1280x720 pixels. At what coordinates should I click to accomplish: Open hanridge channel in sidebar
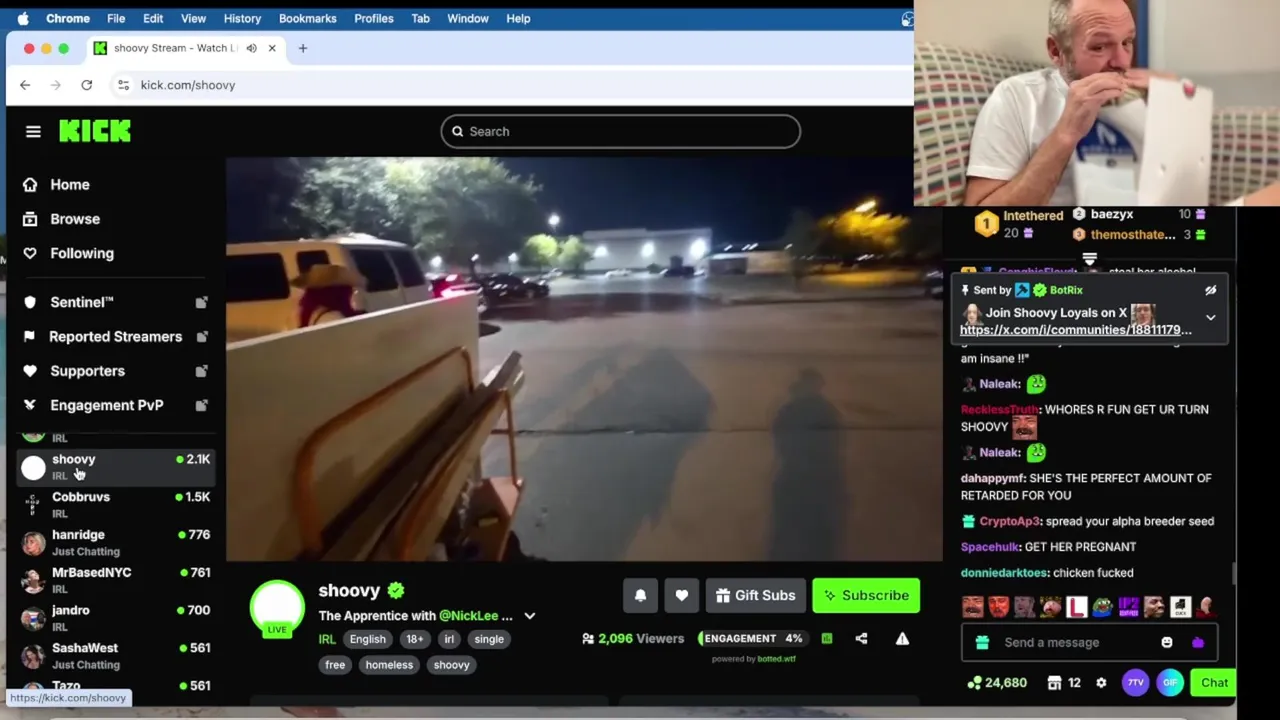(114, 542)
